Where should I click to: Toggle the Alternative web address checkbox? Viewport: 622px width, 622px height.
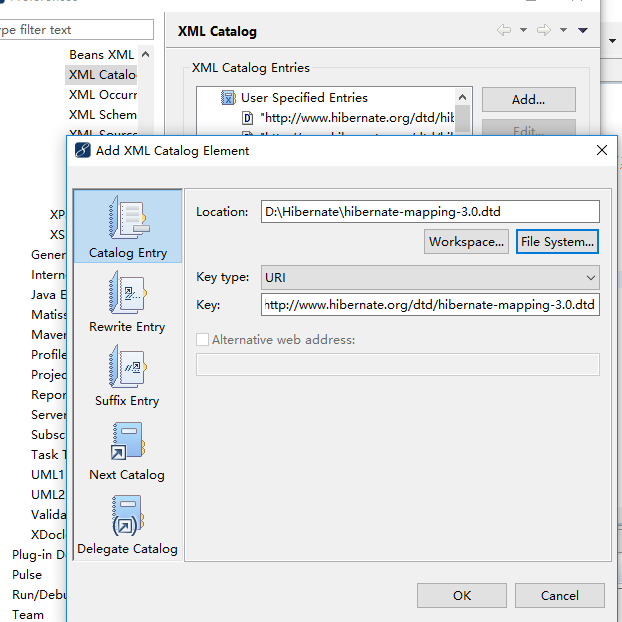pos(203,340)
